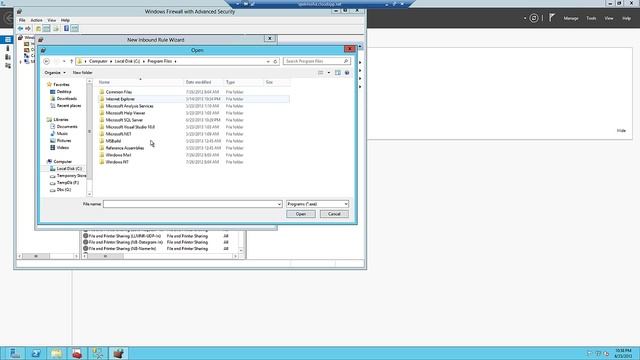This screenshot has width=640, height=360.
Task: Open Tools menu in Server Manager
Action: [591, 18]
